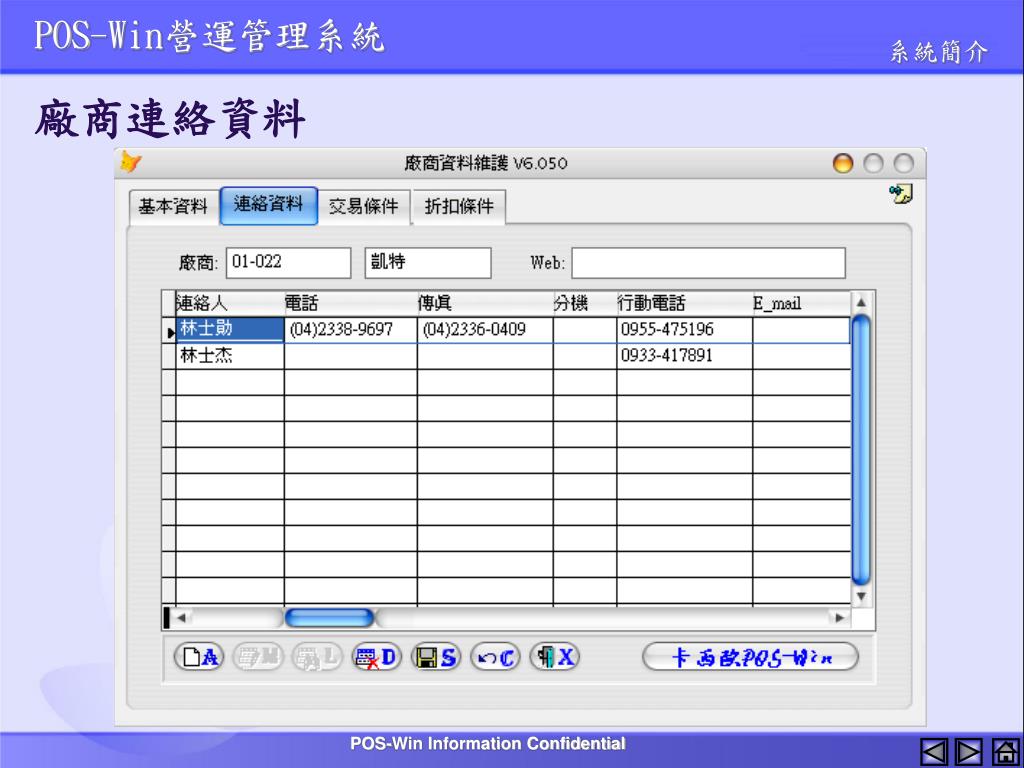Click the home slide navigation icon

1005,752
